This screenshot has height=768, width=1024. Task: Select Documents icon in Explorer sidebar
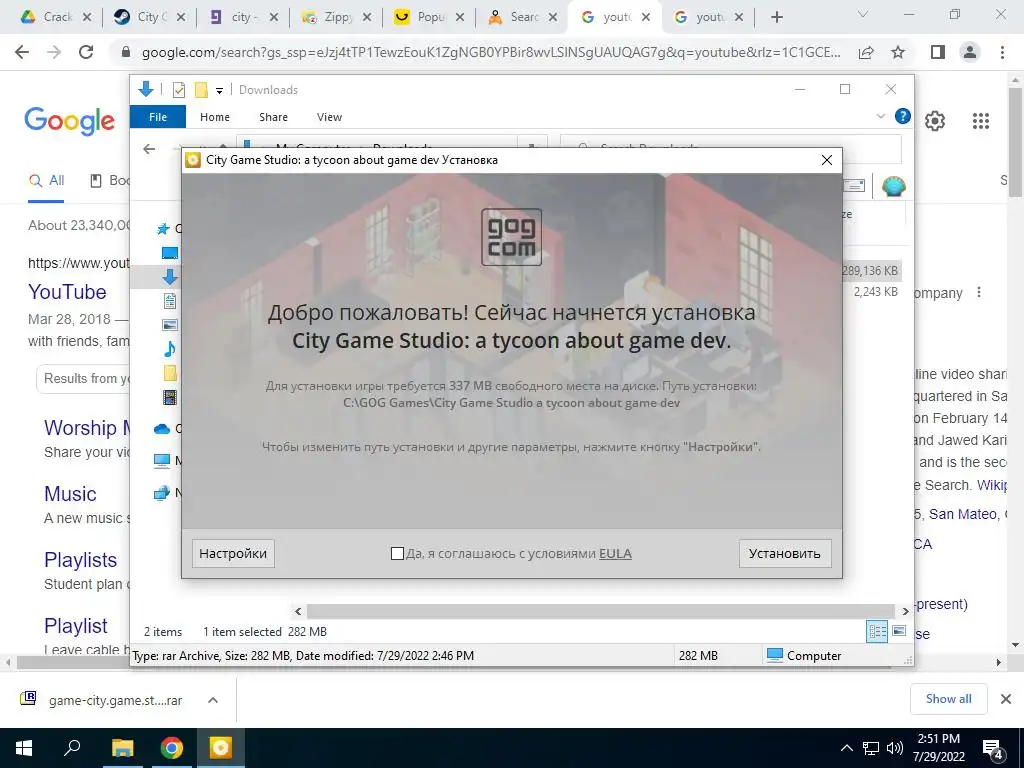click(170, 301)
